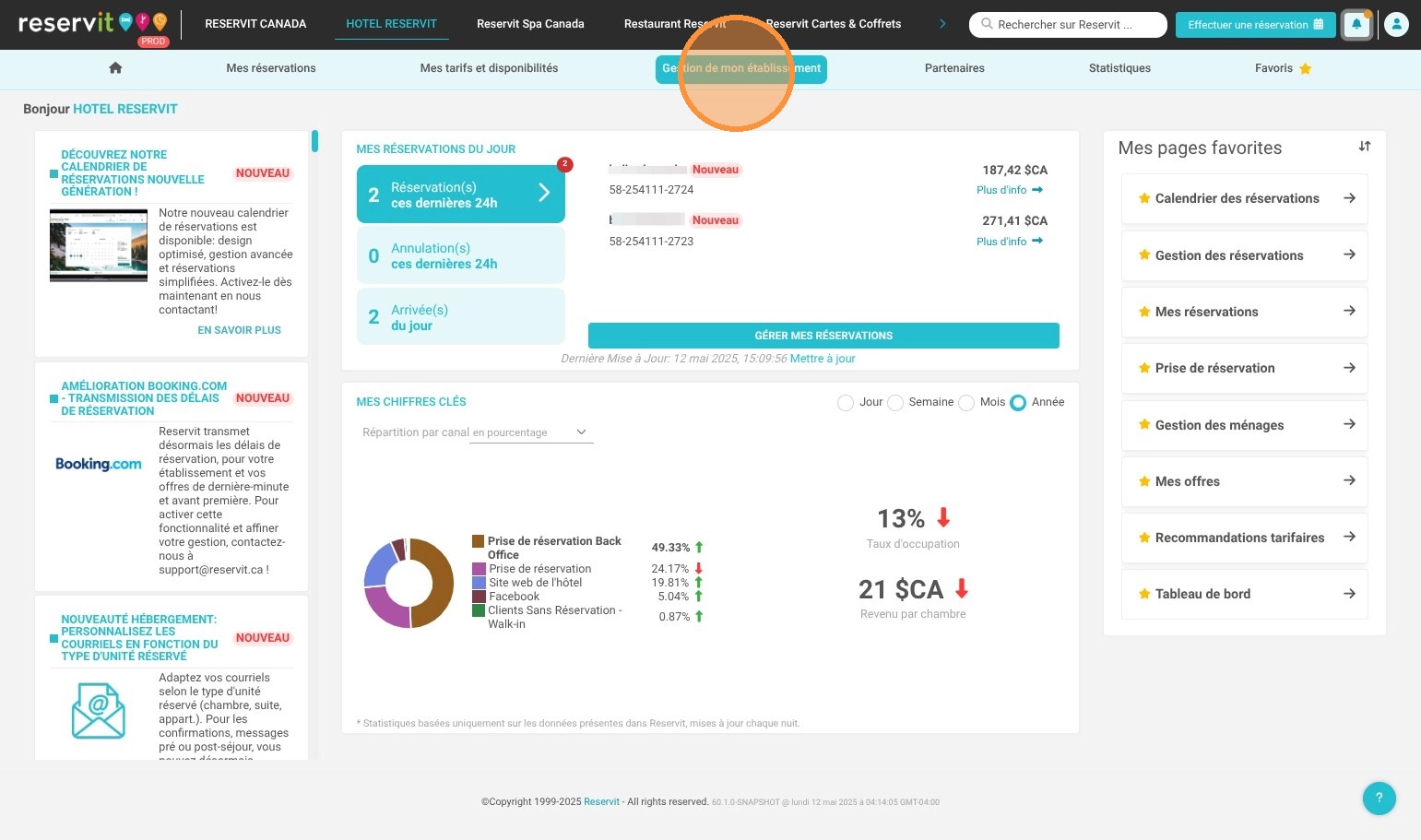Click arrow beside Recommandations tarifaires

point(1349,537)
